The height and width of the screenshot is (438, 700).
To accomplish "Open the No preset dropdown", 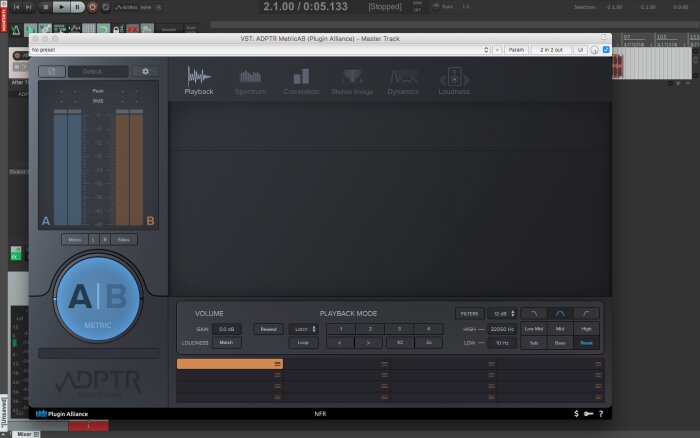I will (260, 48).
